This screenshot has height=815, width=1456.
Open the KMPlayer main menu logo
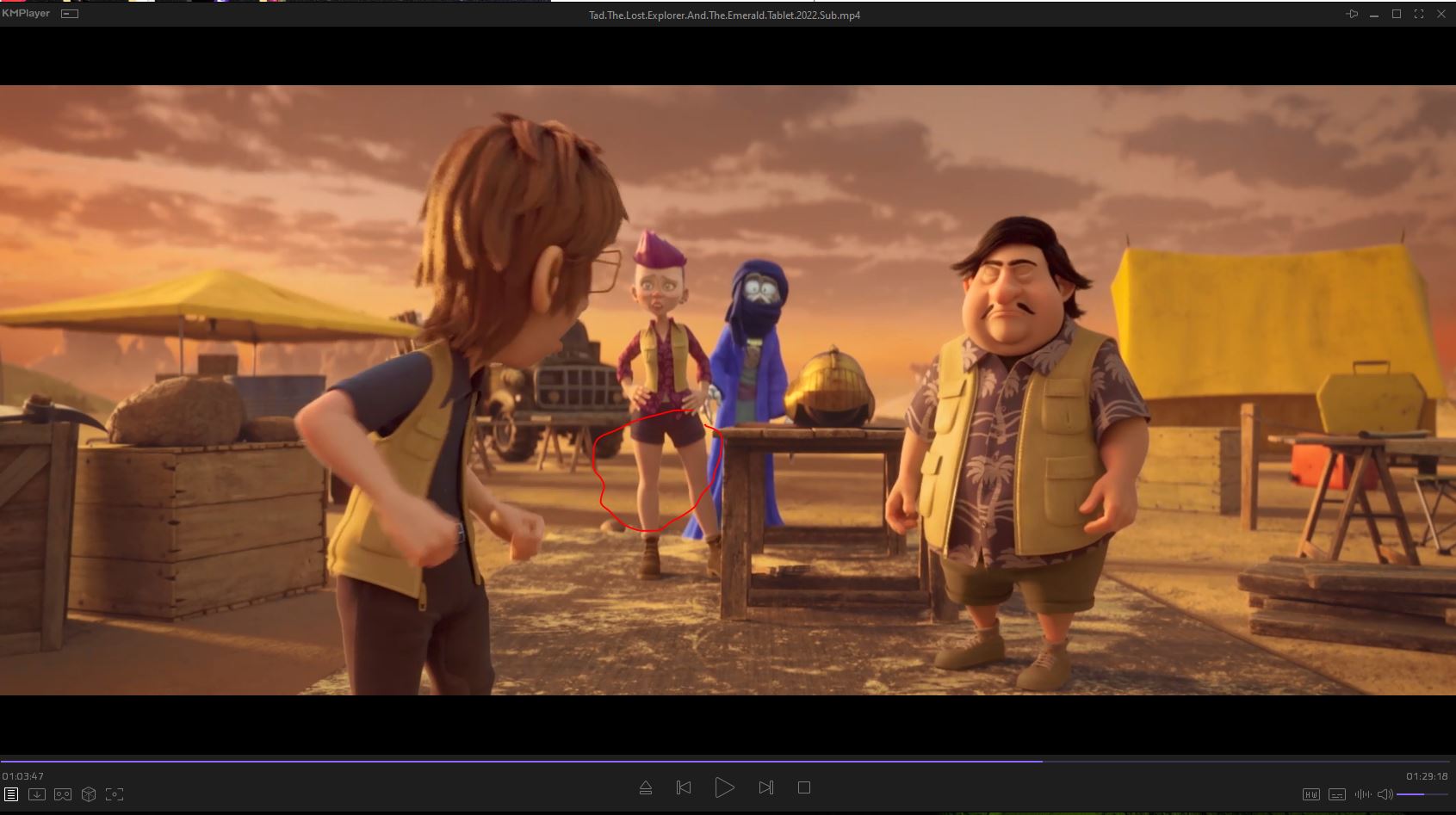point(27,14)
